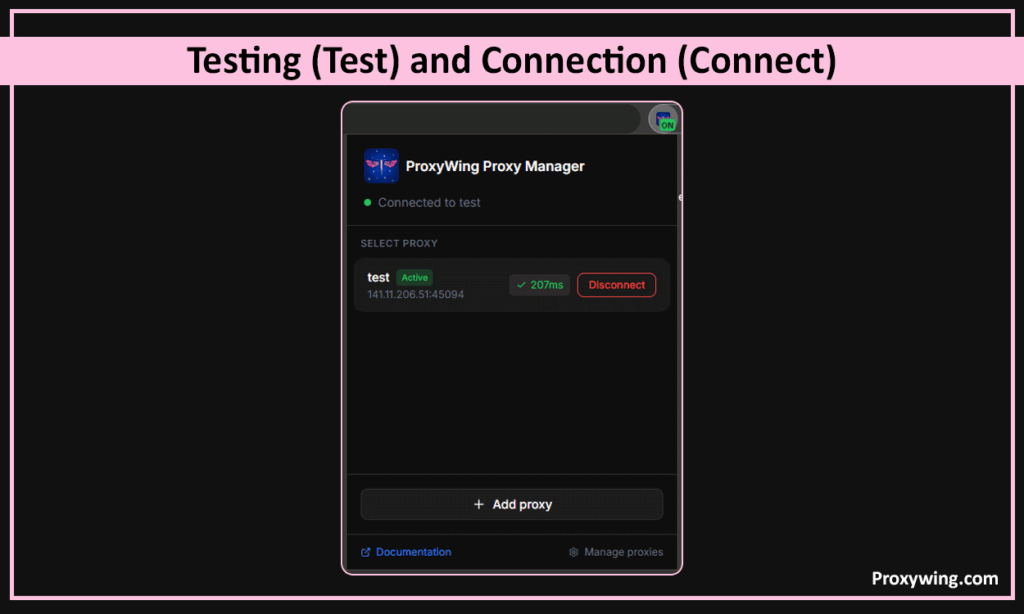Click the ProxyWing extension icon showing ON
Viewport: 1024px width, 614px height.
click(x=663, y=120)
